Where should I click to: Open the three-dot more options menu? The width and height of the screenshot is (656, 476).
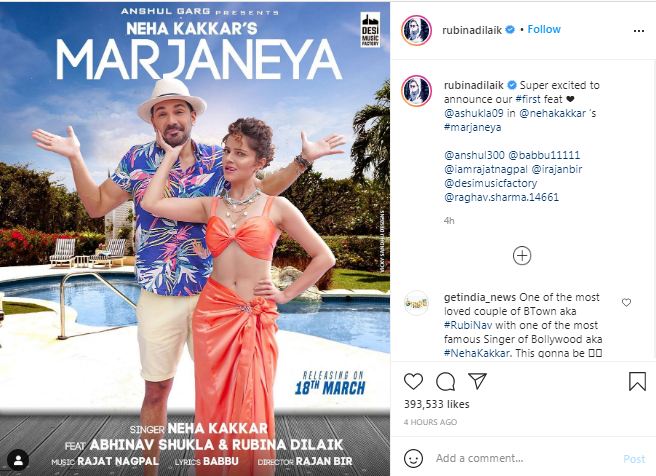pyautogui.click(x=638, y=31)
